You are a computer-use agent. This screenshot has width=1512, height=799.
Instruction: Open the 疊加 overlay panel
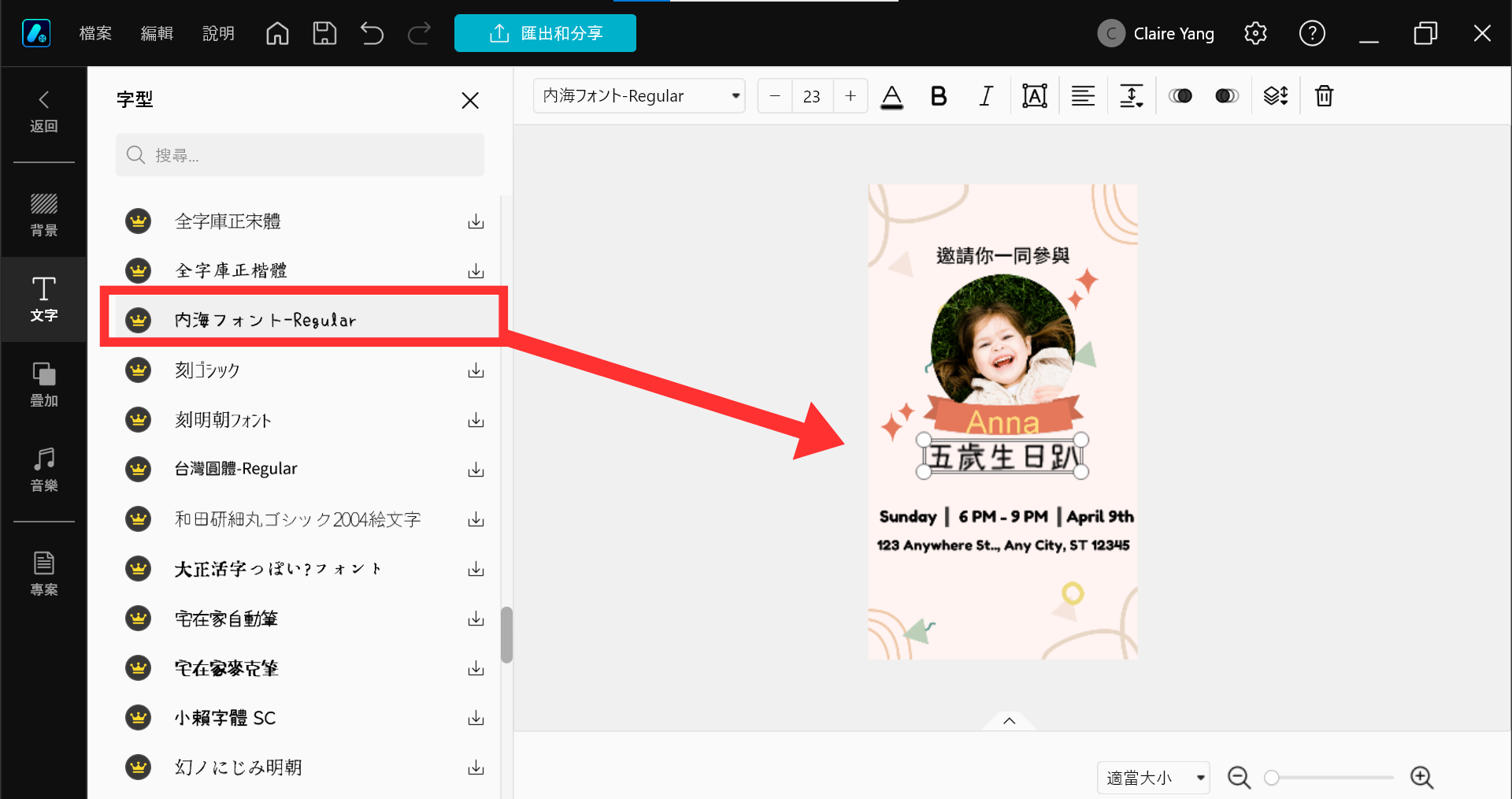[x=44, y=384]
